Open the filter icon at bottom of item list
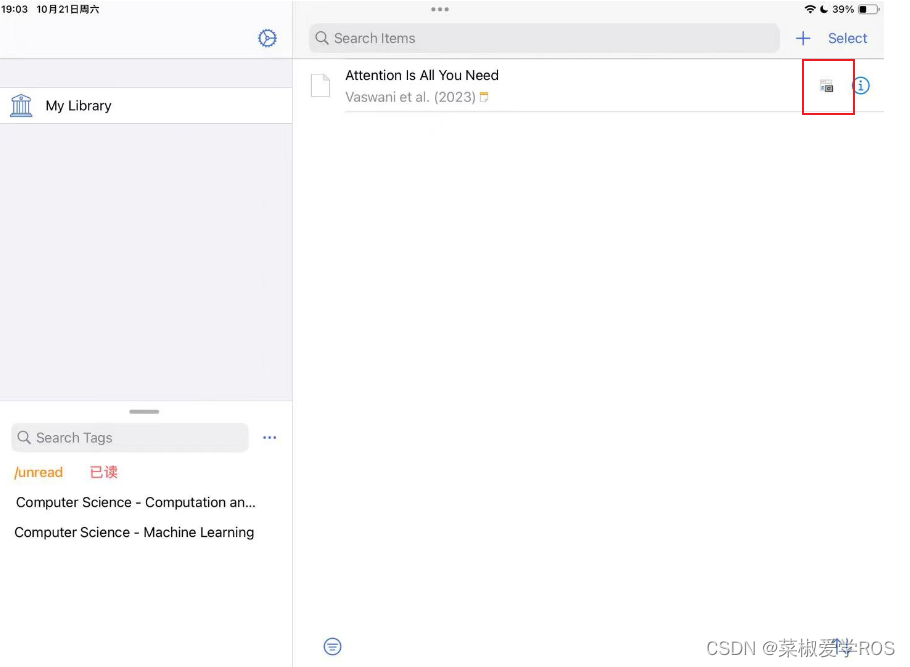 coord(333,646)
